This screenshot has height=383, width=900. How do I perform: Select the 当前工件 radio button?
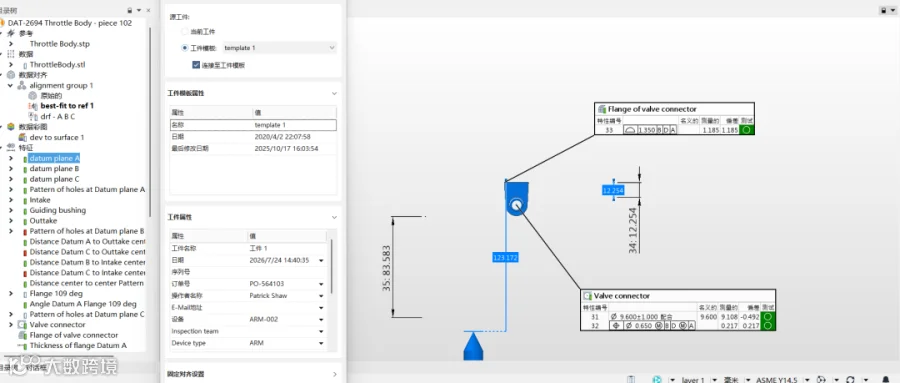(184, 32)
